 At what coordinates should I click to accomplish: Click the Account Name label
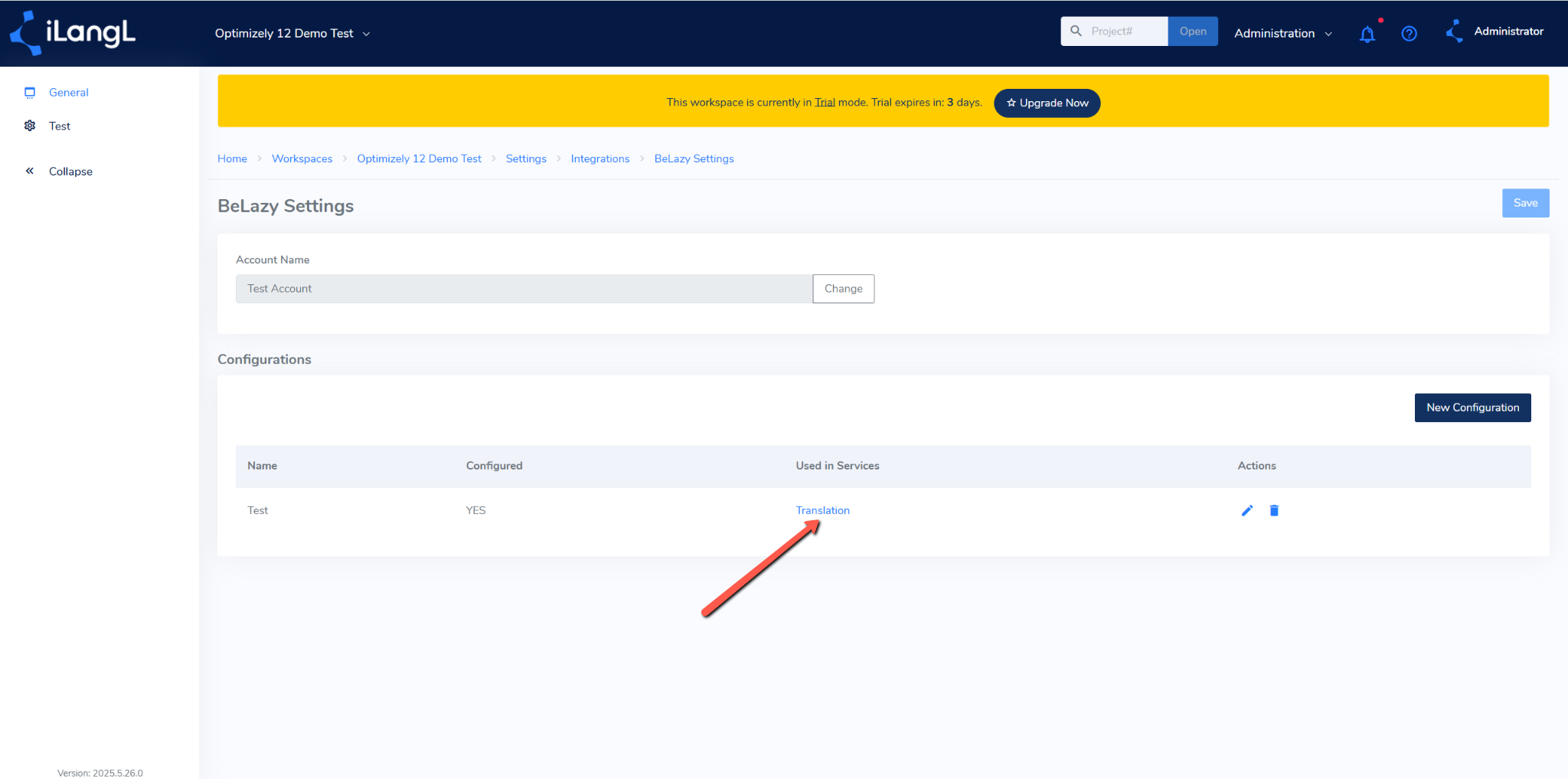click(273, 260)
